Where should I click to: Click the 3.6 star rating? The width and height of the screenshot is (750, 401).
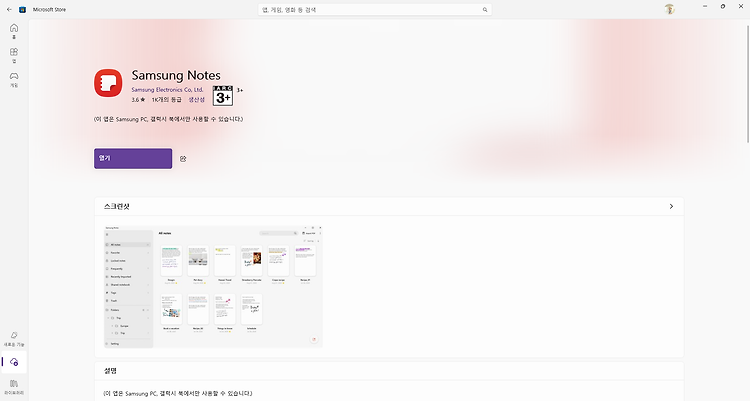click(138, 100)
